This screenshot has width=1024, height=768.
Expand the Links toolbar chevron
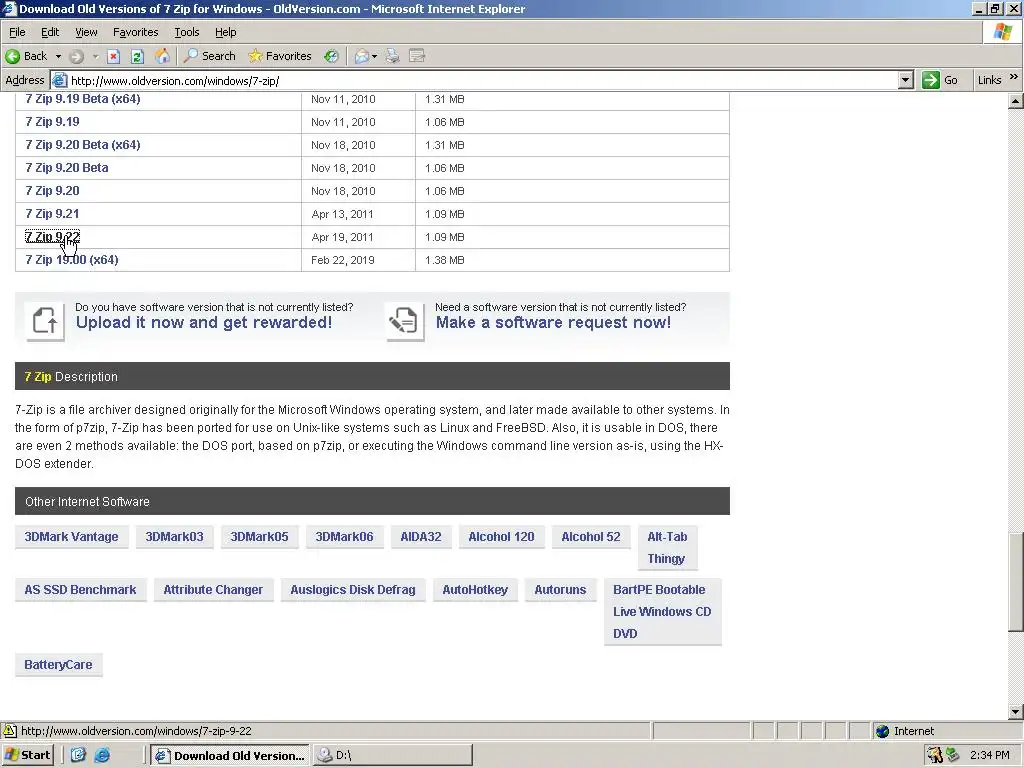point(1014,77)
